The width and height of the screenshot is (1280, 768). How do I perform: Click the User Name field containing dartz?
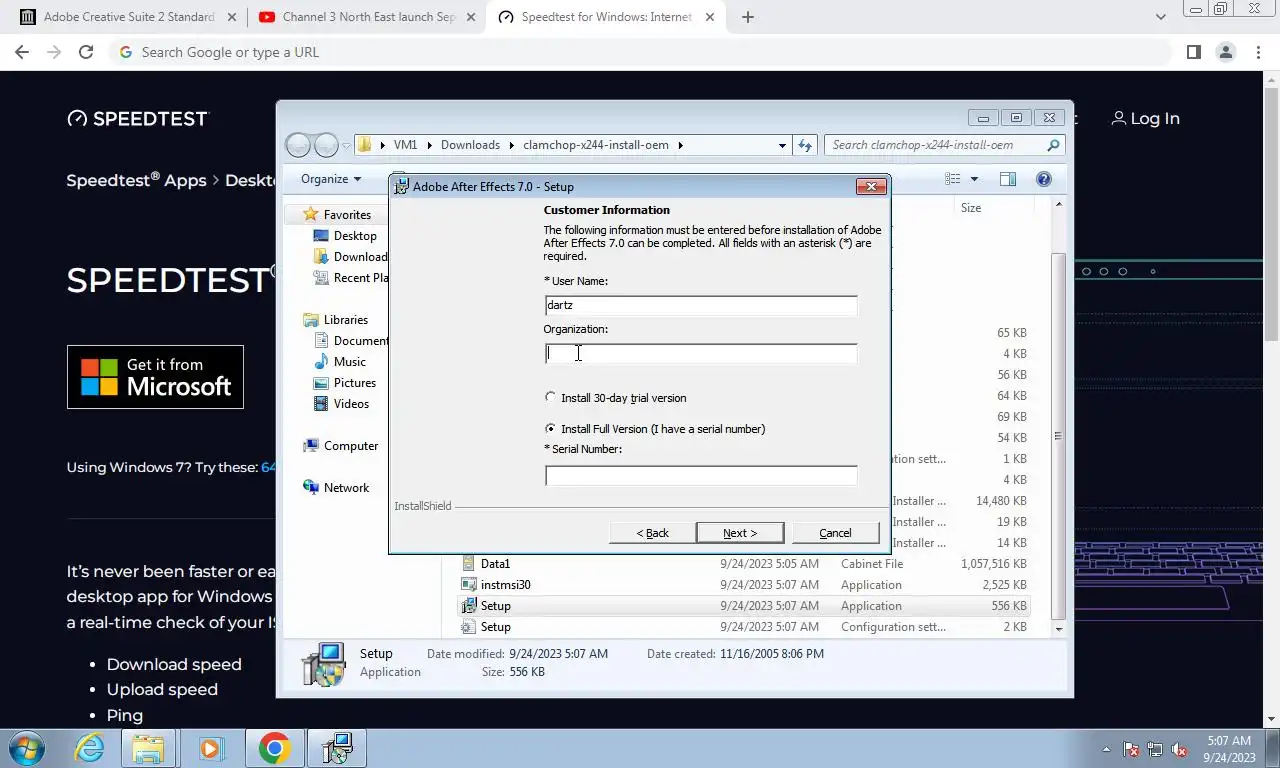pos(701,305)
